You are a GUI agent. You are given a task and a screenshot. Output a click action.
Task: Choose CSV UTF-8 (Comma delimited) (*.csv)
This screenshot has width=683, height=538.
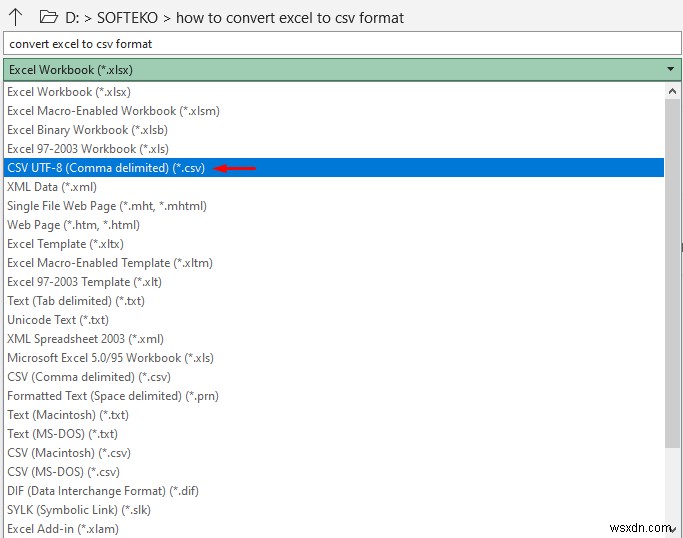[x=334, y=168]
